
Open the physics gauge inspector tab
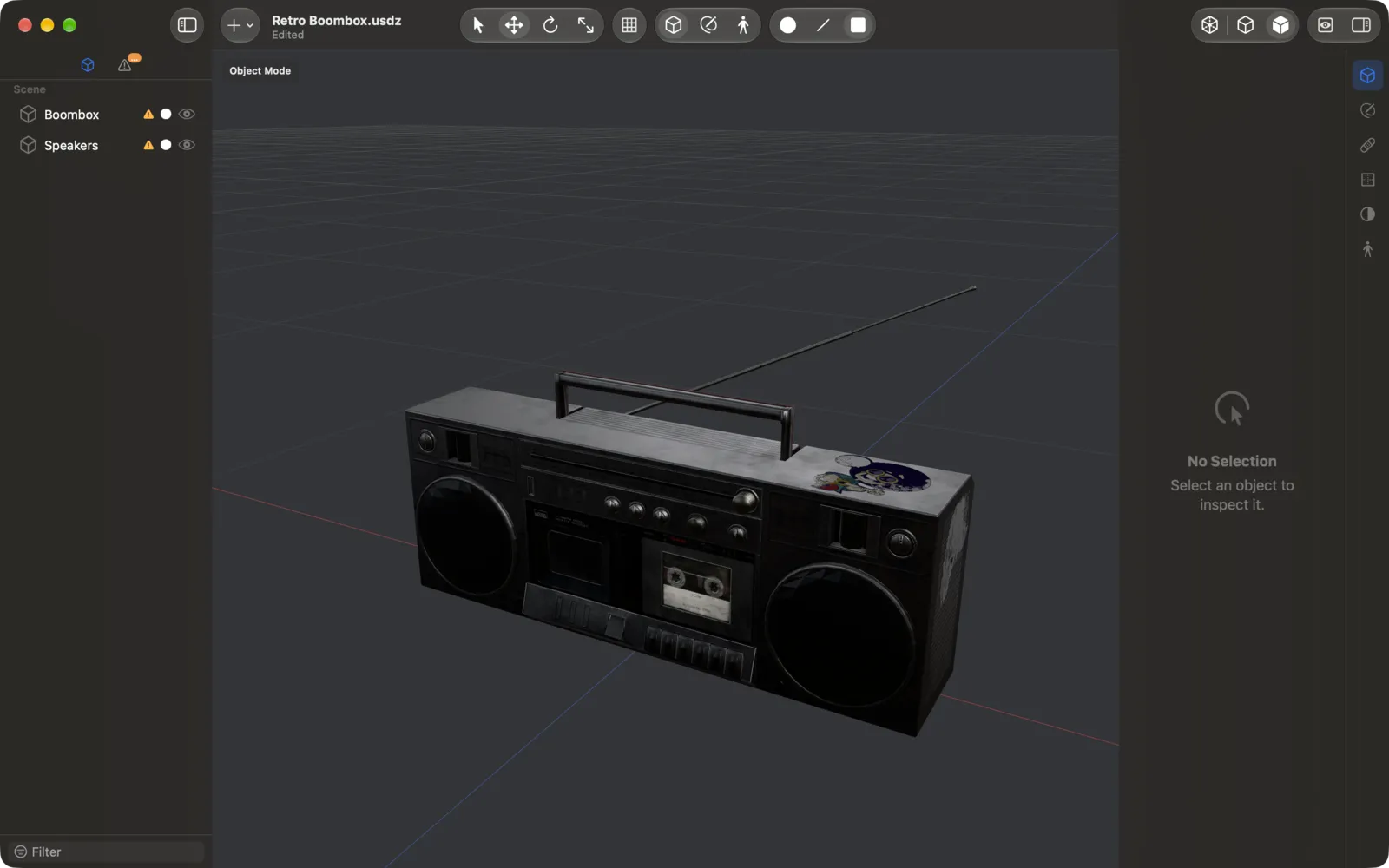pos(1367,110)
